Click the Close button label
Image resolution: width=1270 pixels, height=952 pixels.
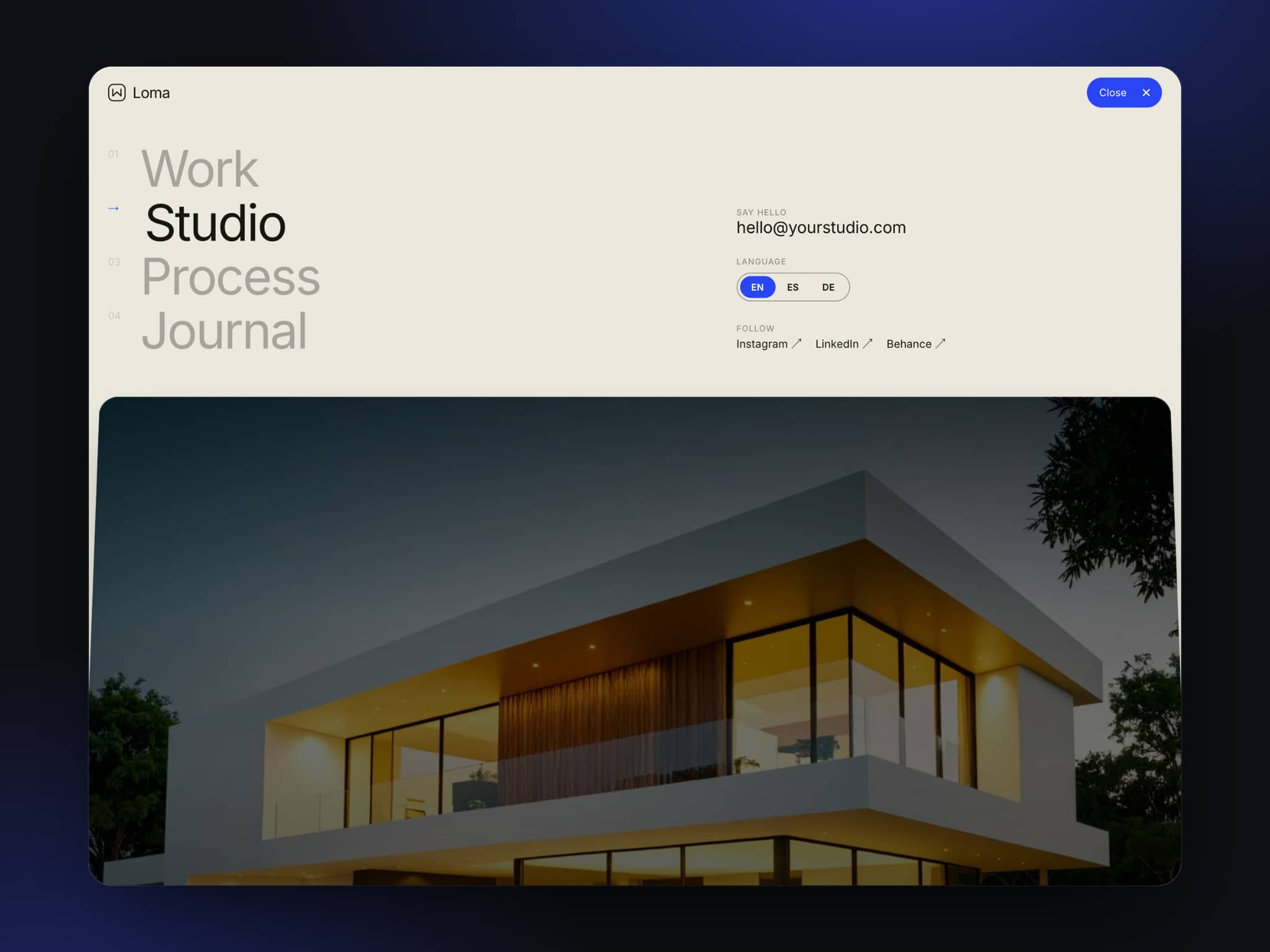1112,92
